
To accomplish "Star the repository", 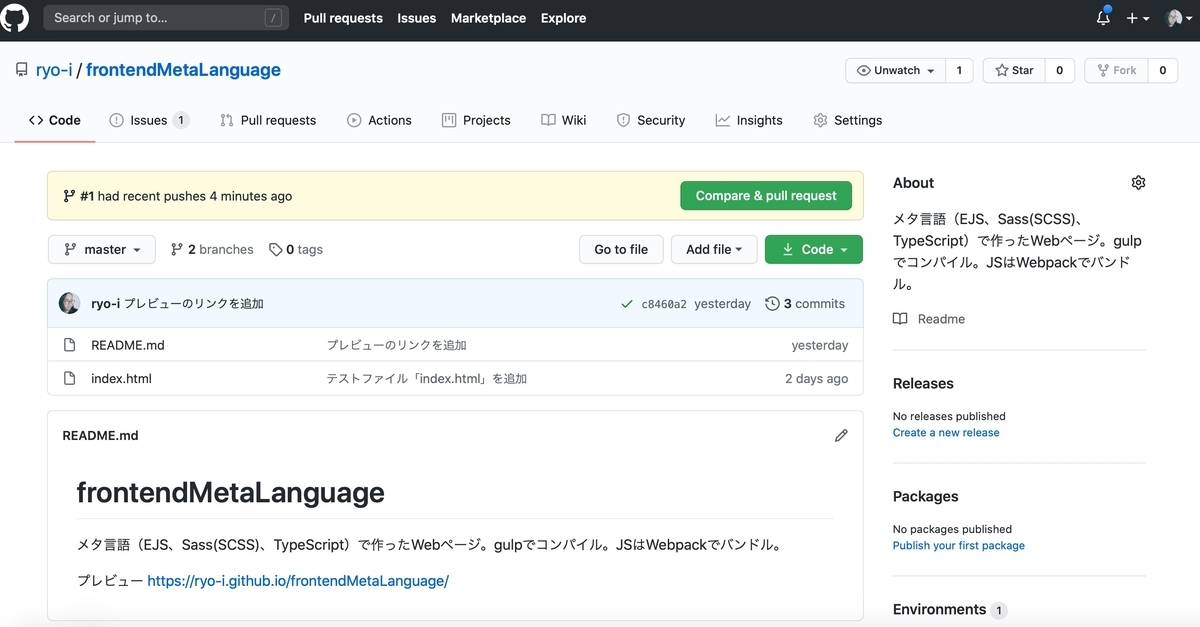I will (1014, 70).
